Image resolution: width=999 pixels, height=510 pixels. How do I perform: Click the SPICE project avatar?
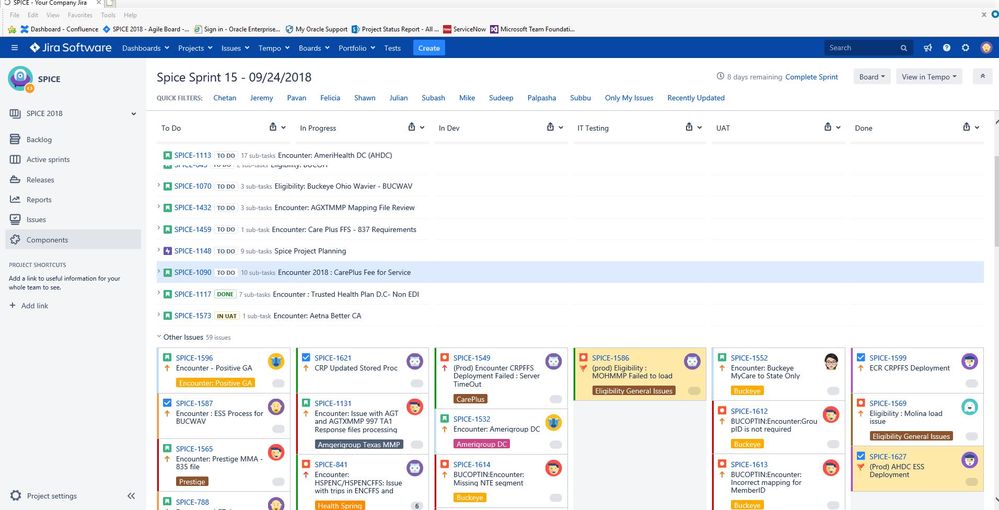[20, 79]
